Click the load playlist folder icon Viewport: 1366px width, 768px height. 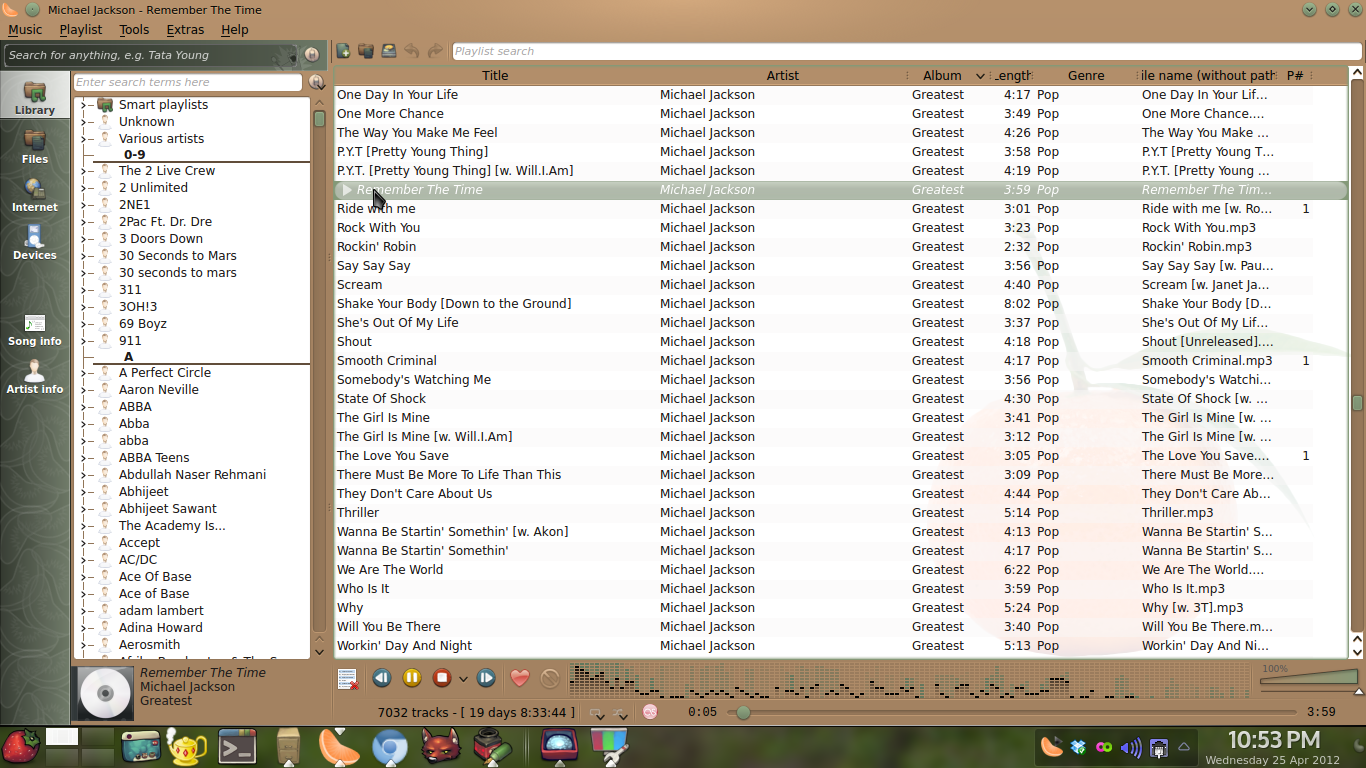366,51
